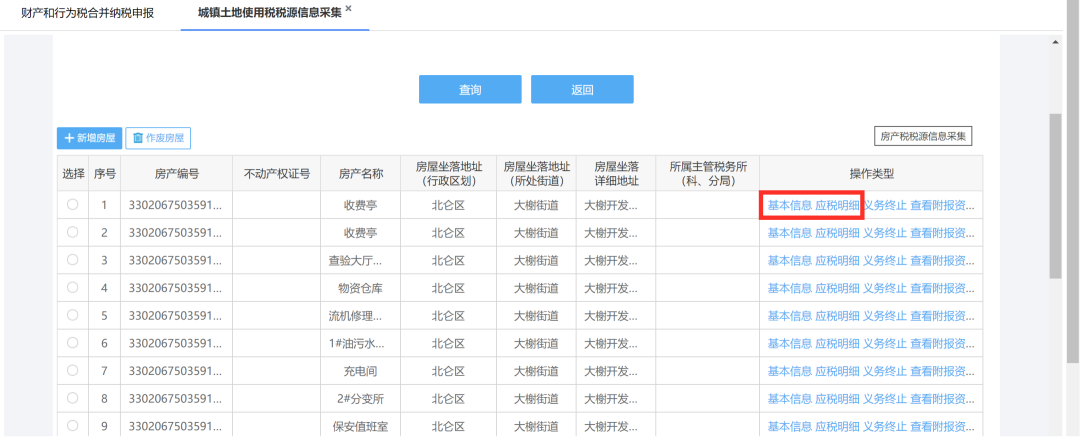
Task: Select radio button for 物资仓库 row
Action: (72, 287)
